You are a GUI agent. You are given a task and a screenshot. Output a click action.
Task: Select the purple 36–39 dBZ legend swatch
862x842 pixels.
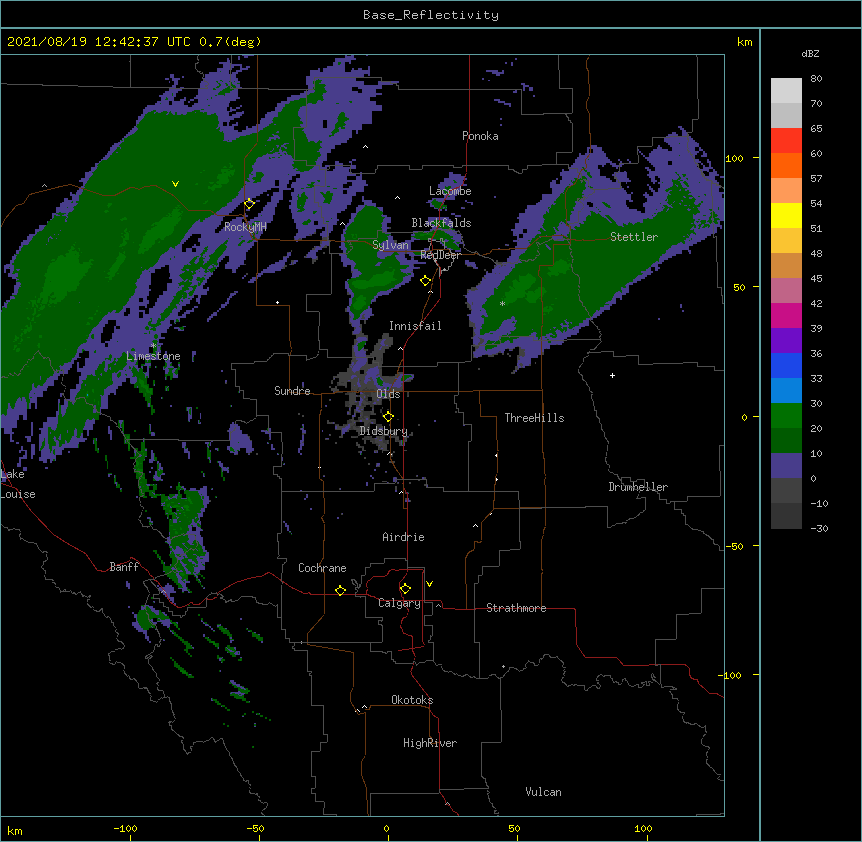[786, 341]
